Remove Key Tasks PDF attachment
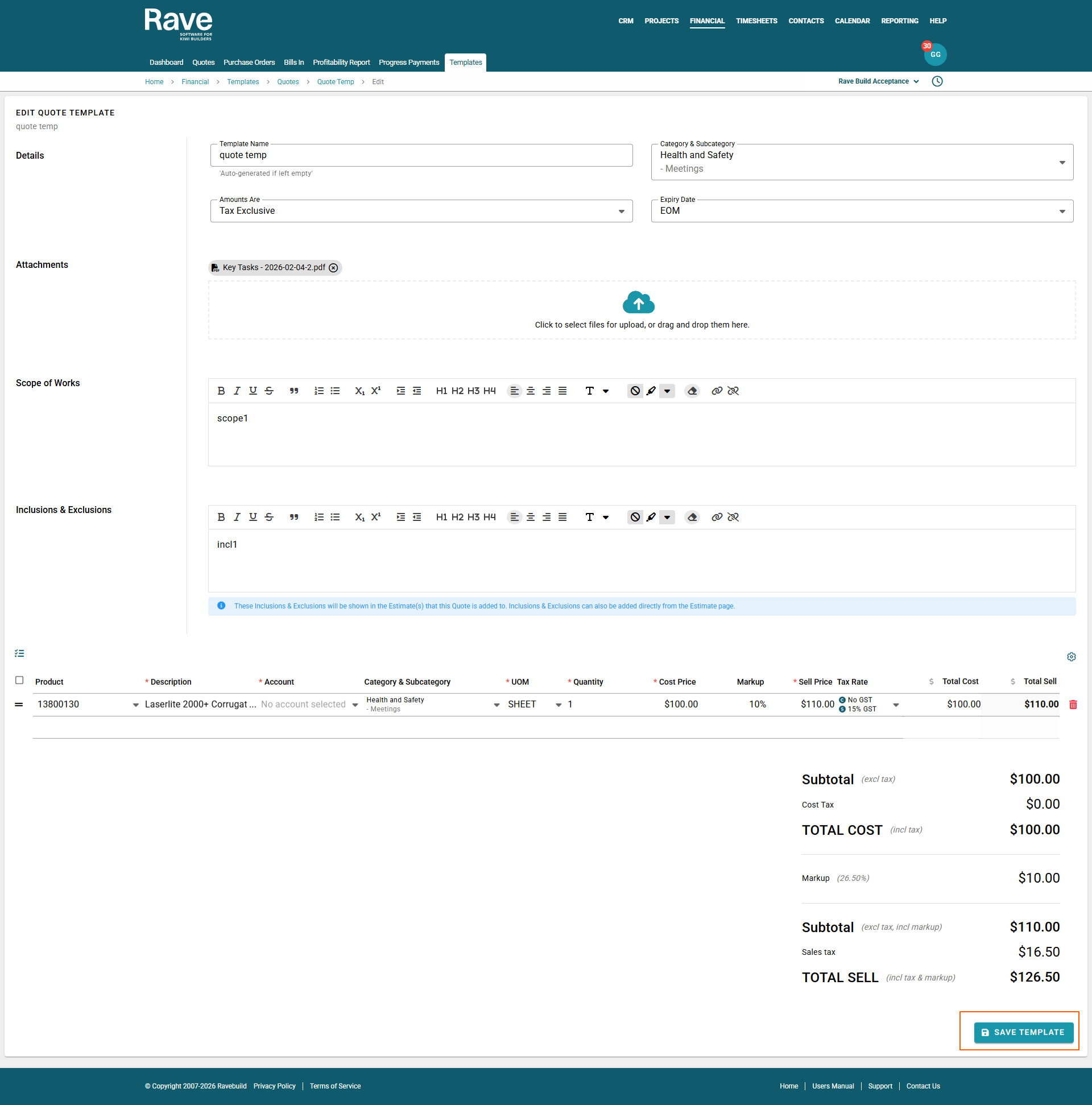This screenshot has width=1092, height=1105. click(x=333, y=268)
